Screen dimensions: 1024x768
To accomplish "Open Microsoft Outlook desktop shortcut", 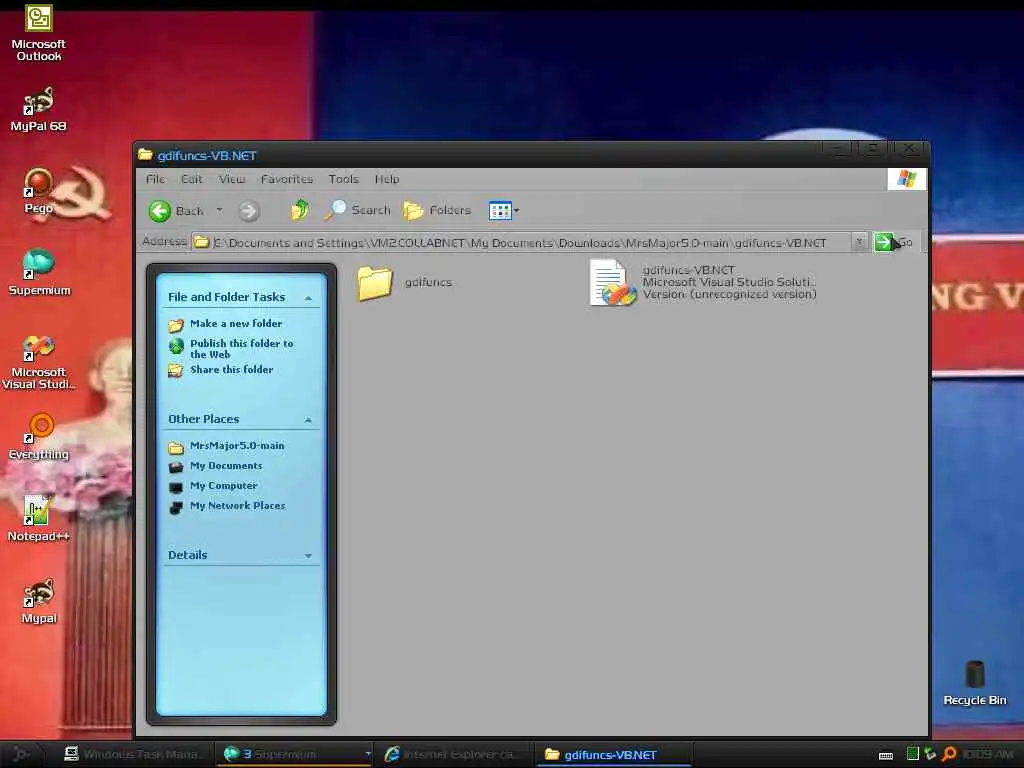I will click(39, 33).
